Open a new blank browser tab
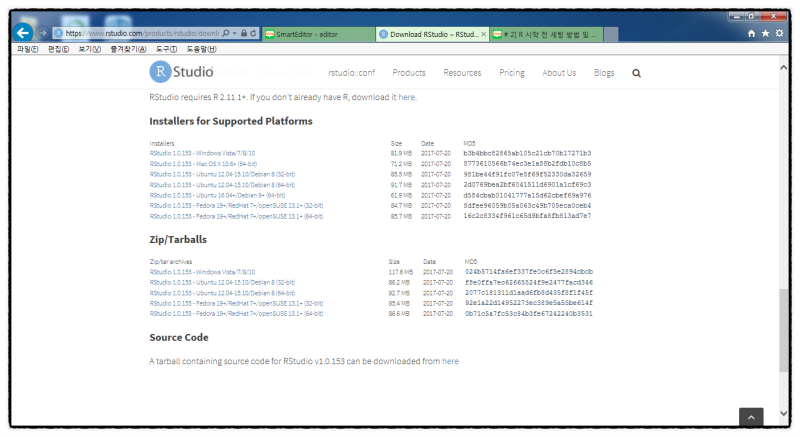 coord(611,34)
